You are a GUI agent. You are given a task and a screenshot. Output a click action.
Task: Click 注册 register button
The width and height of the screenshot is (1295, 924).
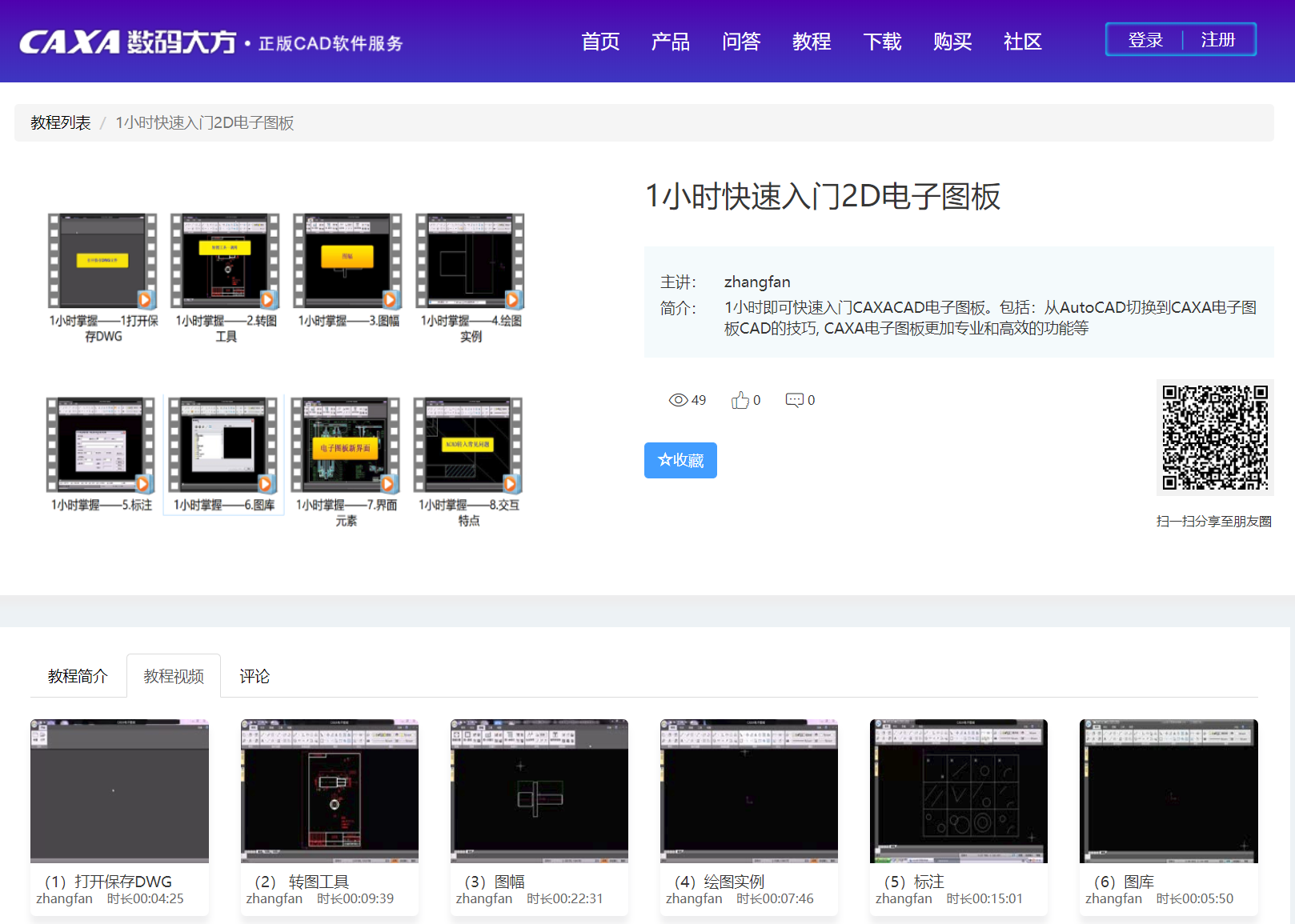coord(1218,40)
